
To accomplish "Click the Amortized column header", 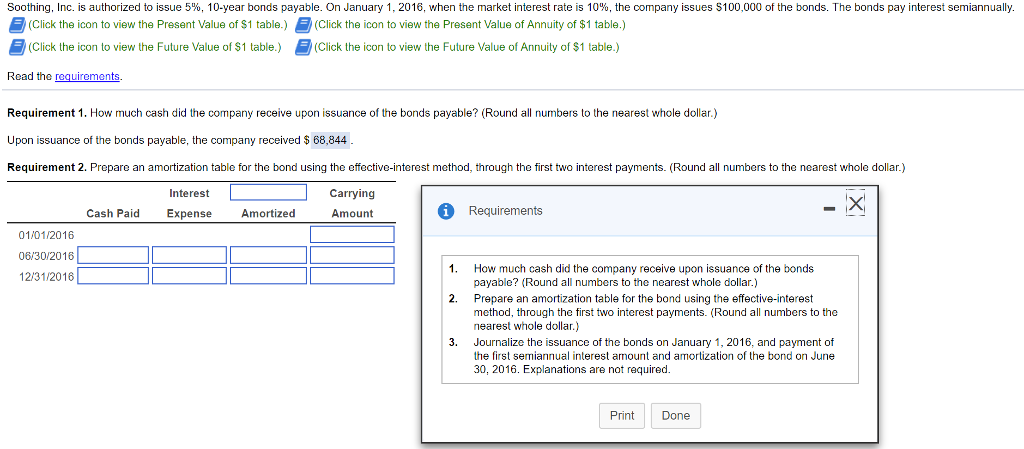I will click(268, 213).
